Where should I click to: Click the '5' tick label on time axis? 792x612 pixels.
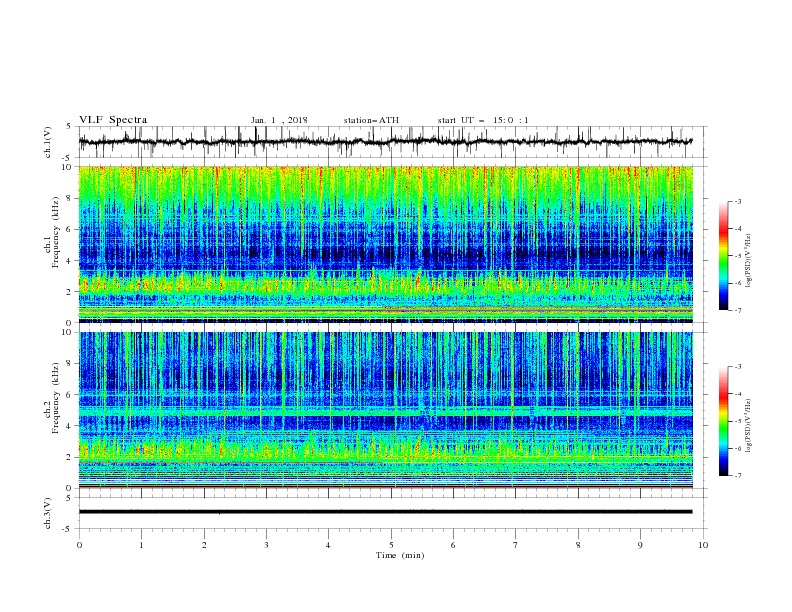point(391,545)
